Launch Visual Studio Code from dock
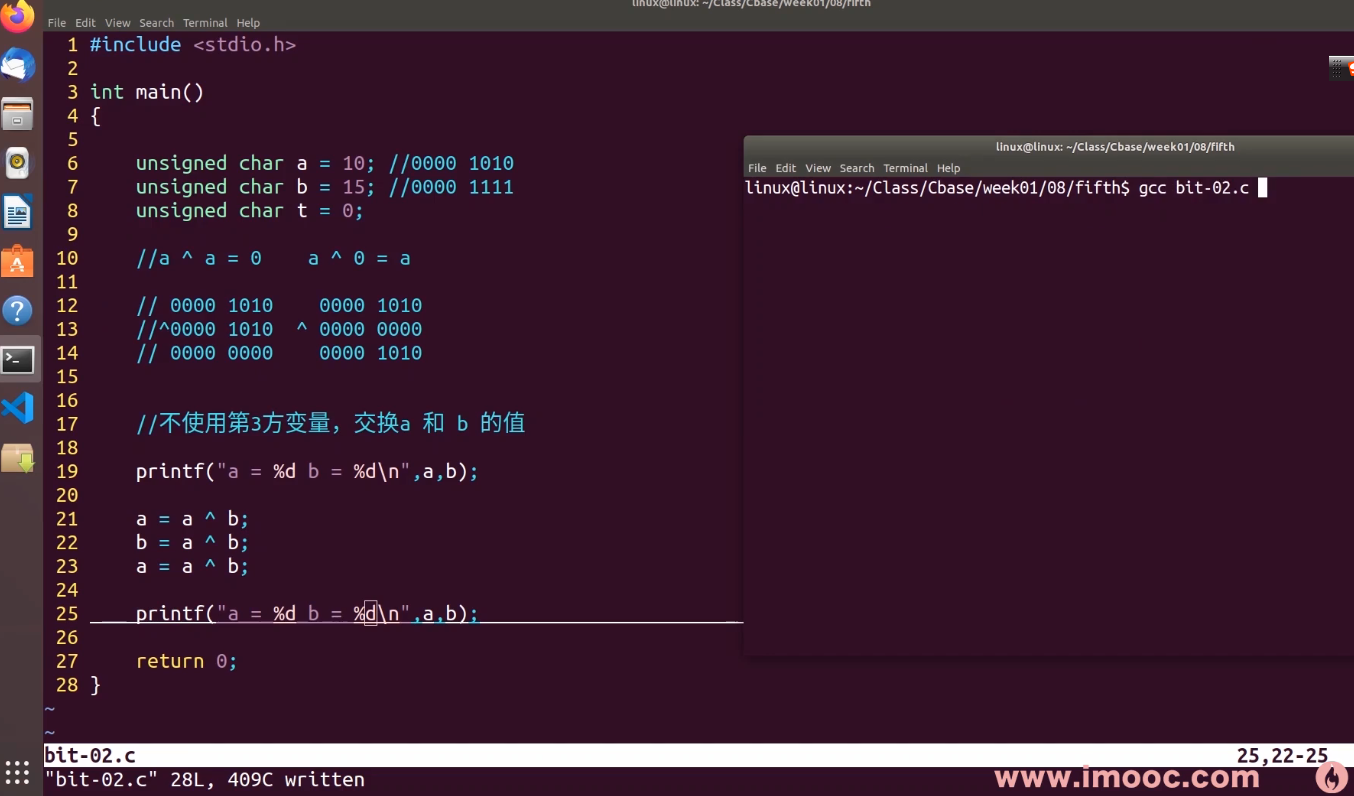 [18, 408]
